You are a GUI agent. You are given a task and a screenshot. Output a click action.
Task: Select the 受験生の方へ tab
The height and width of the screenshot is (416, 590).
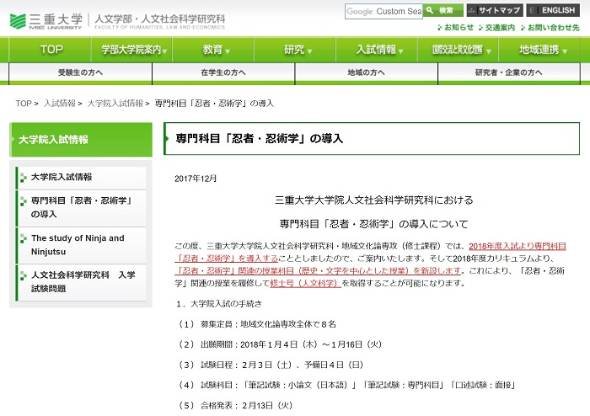tap(80, 73)
